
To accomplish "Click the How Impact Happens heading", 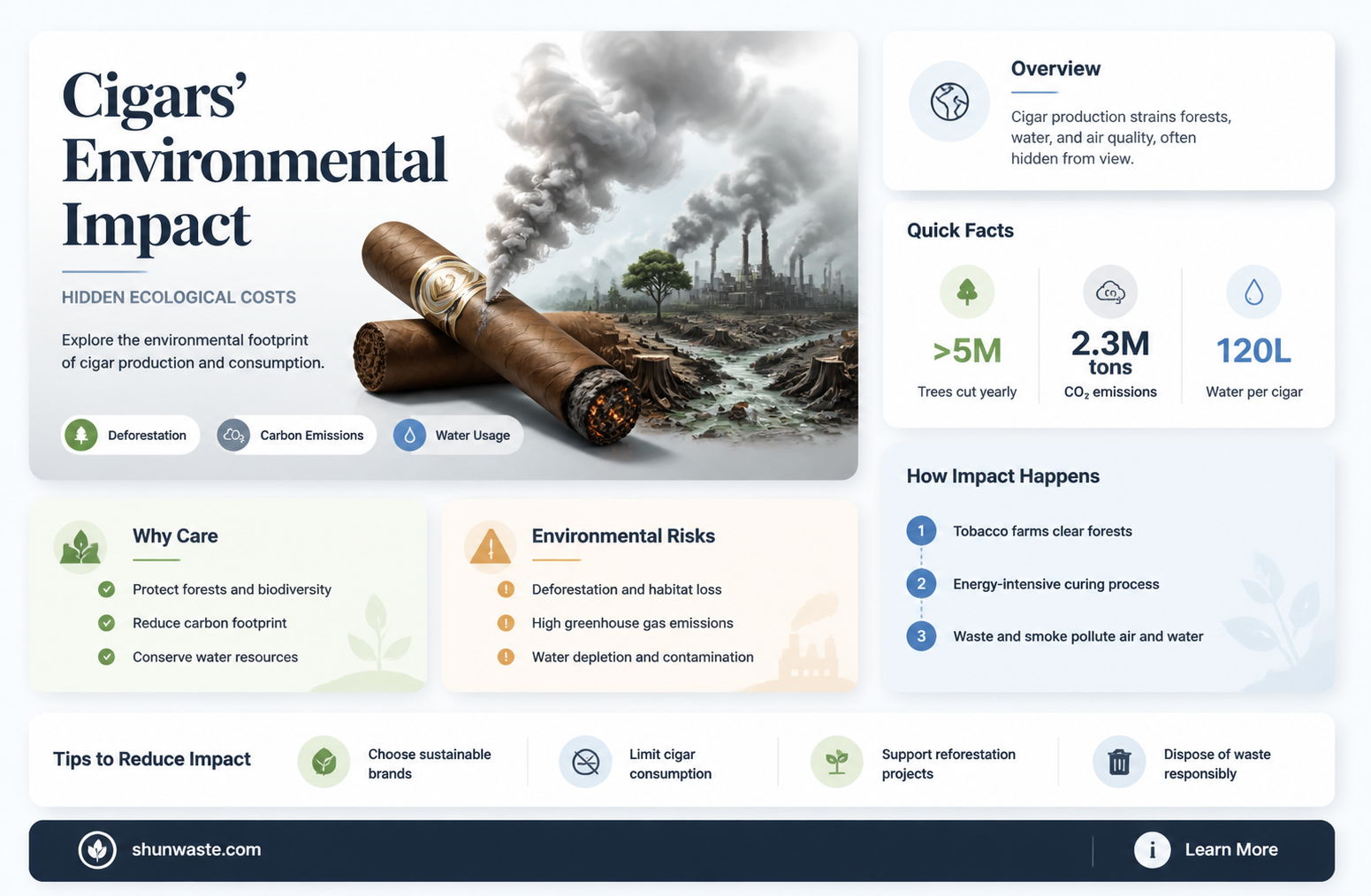I will coord(1002,476).
